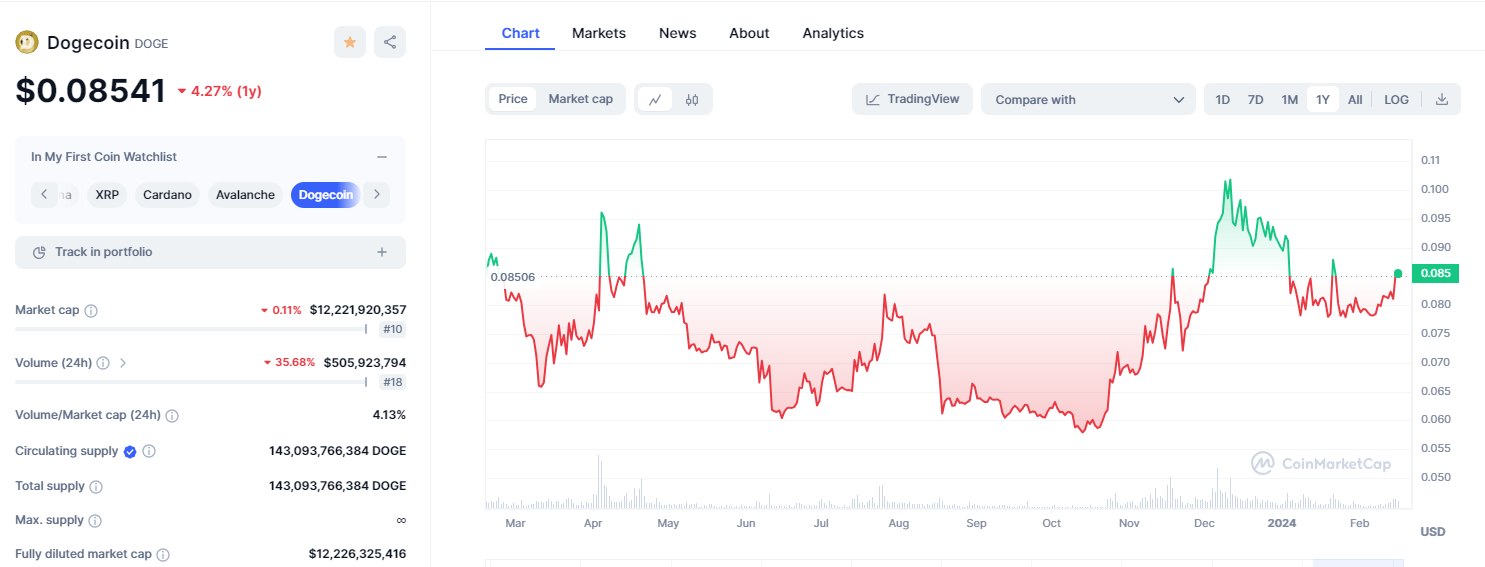Click the current price marker dot on chart
Viewport: 1485px width, 567px height.
pyautogui.click(x=1398, y=273)
